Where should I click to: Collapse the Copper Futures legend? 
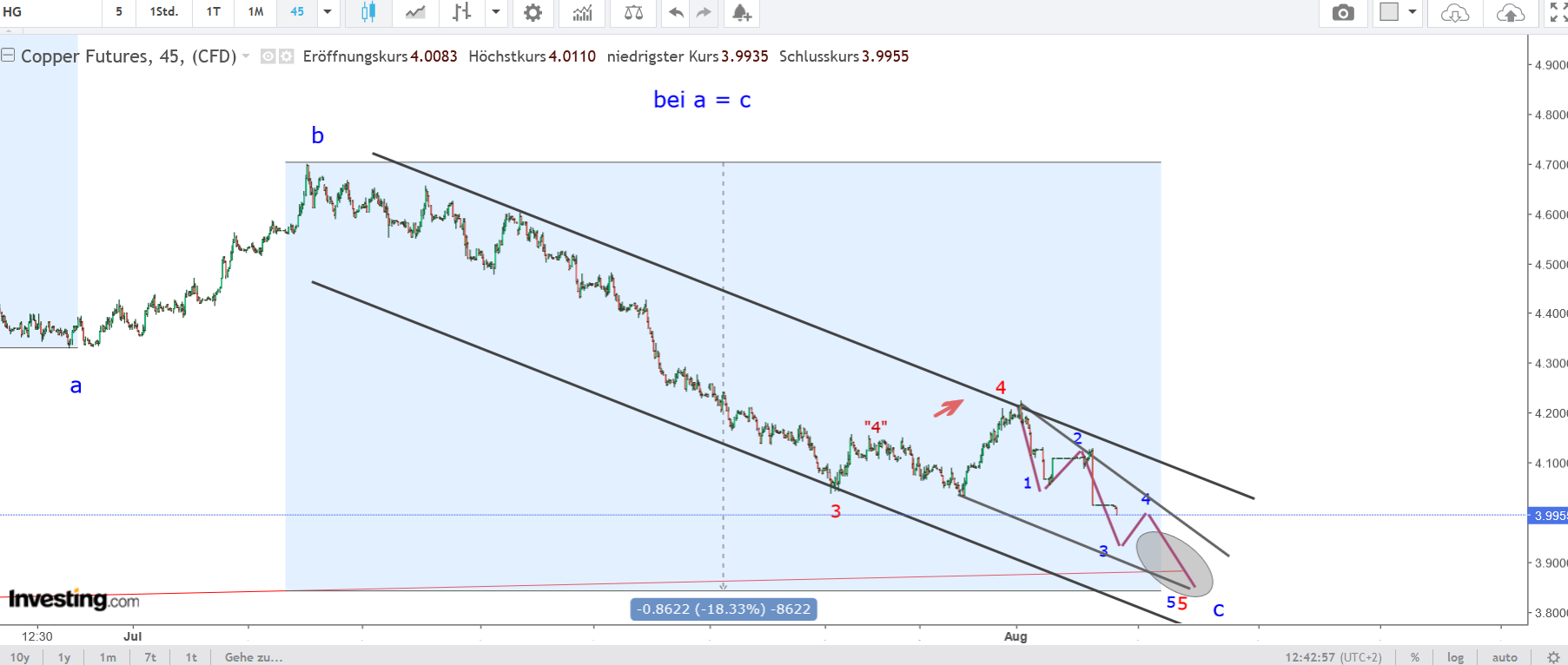8,56
